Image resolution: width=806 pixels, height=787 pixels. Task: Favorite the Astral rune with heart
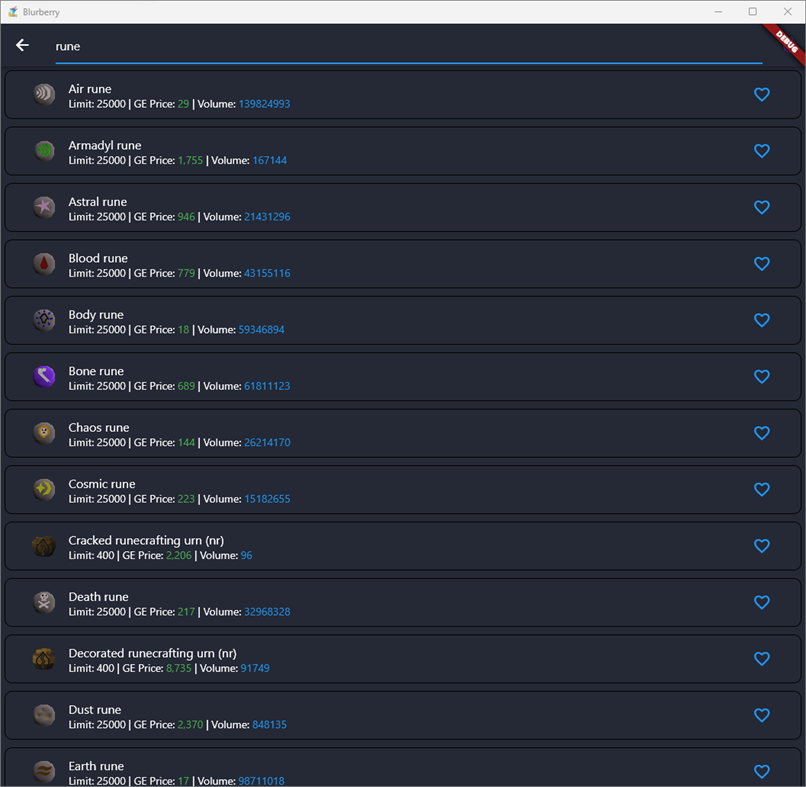[x=762, y=207]
